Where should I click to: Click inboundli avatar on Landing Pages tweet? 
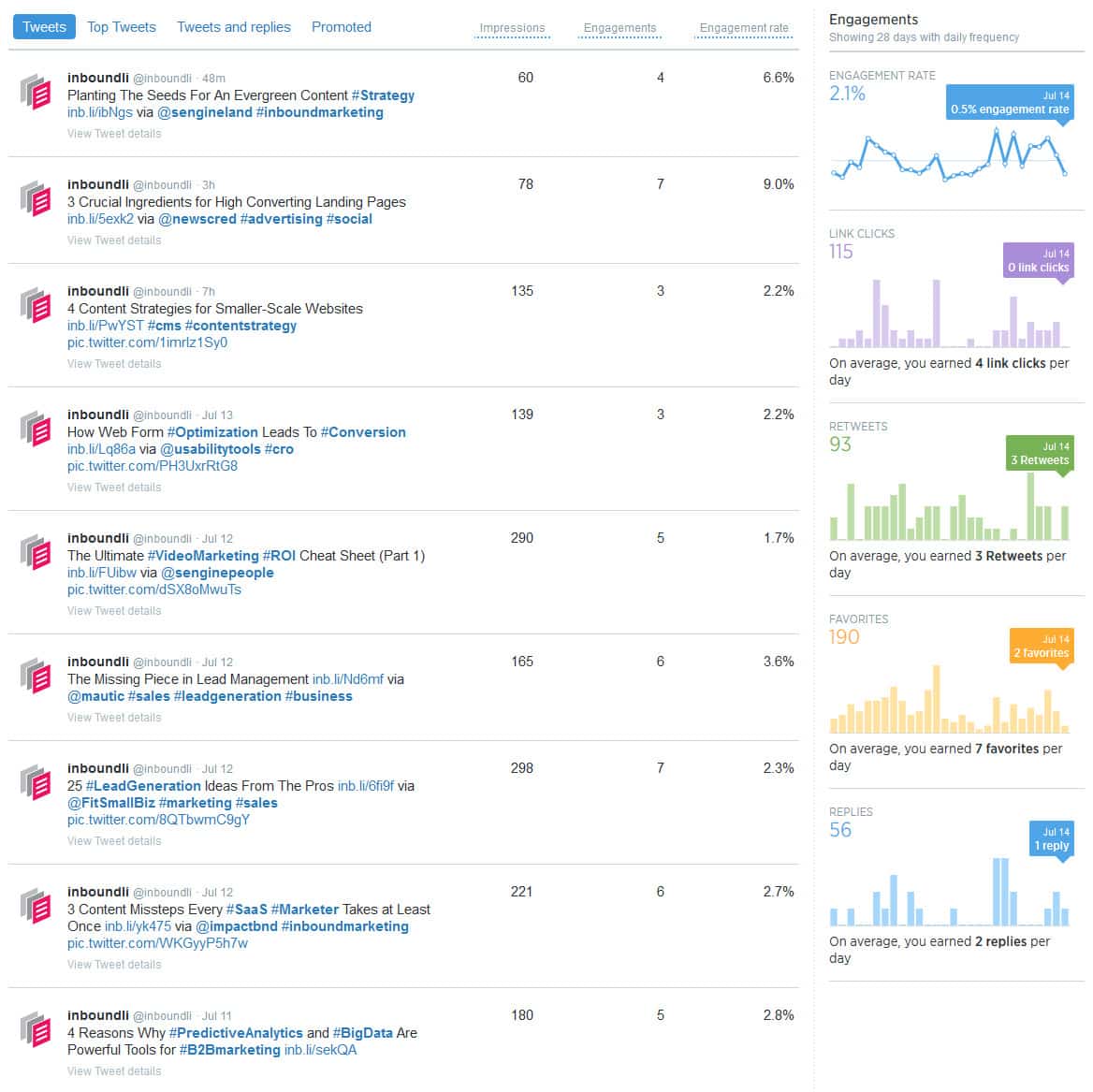(x=36, y=198)
